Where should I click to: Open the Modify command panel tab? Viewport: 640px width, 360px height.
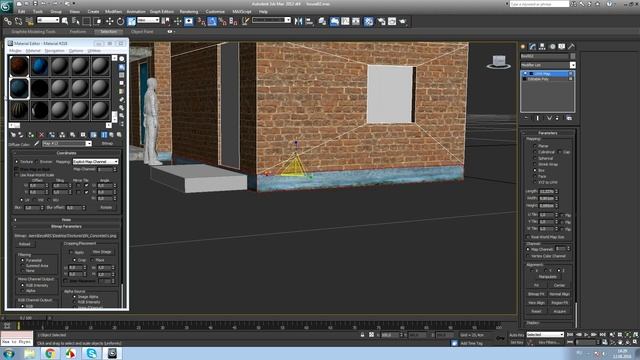532,47
